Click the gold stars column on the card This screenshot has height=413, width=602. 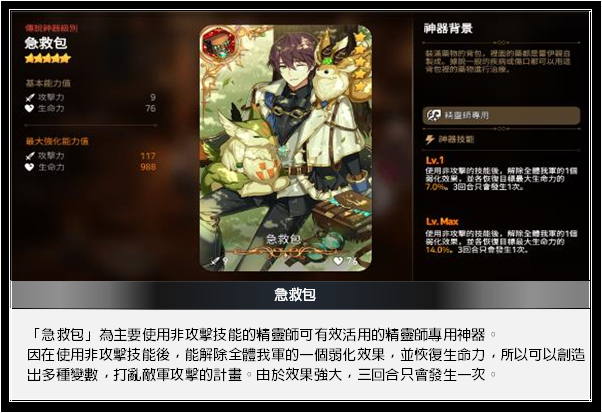360,61
